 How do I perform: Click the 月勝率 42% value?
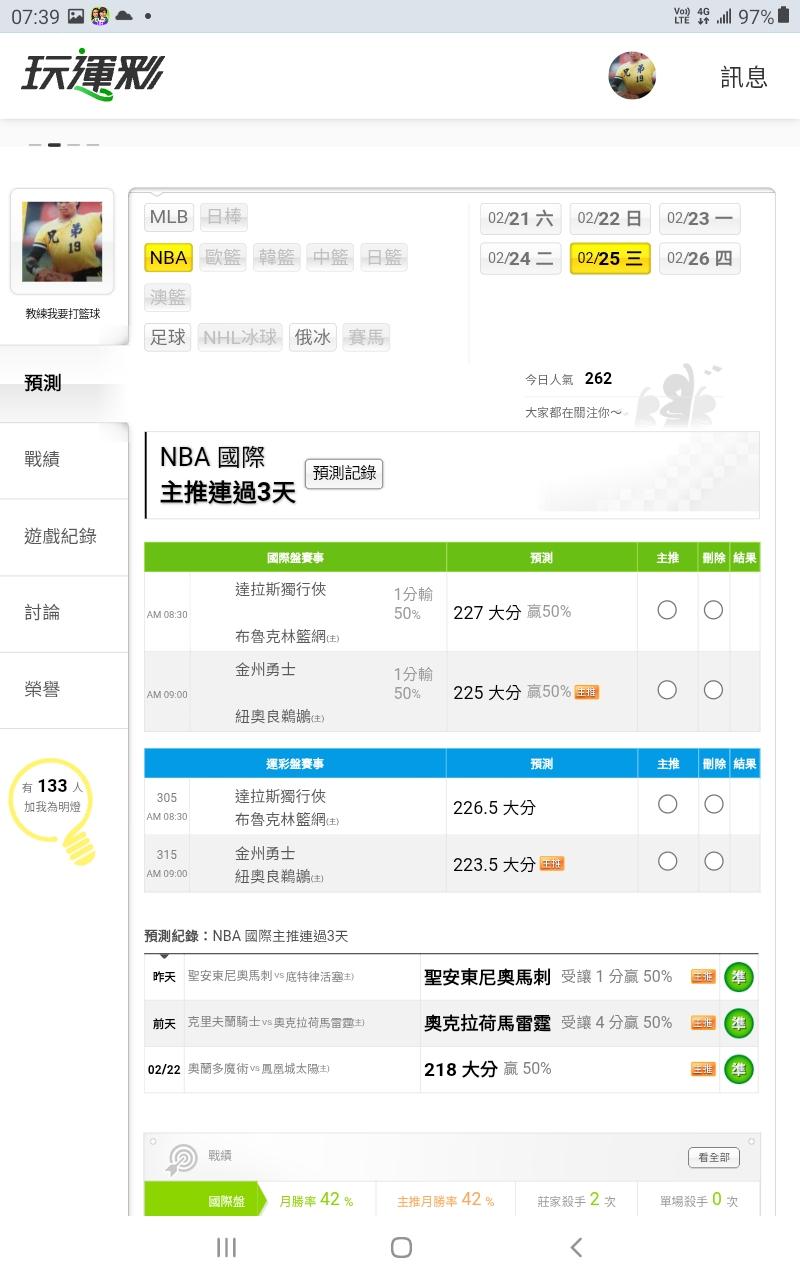(316, 1200)
